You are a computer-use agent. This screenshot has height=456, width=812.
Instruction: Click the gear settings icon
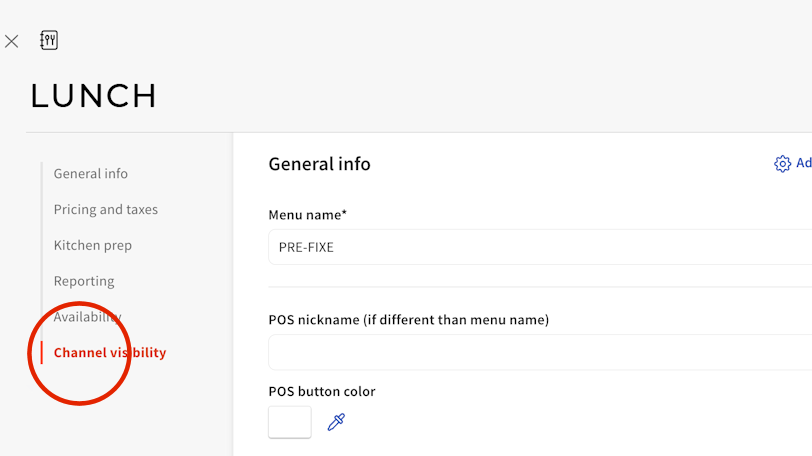pyautogui.click(x=782, y=164)
